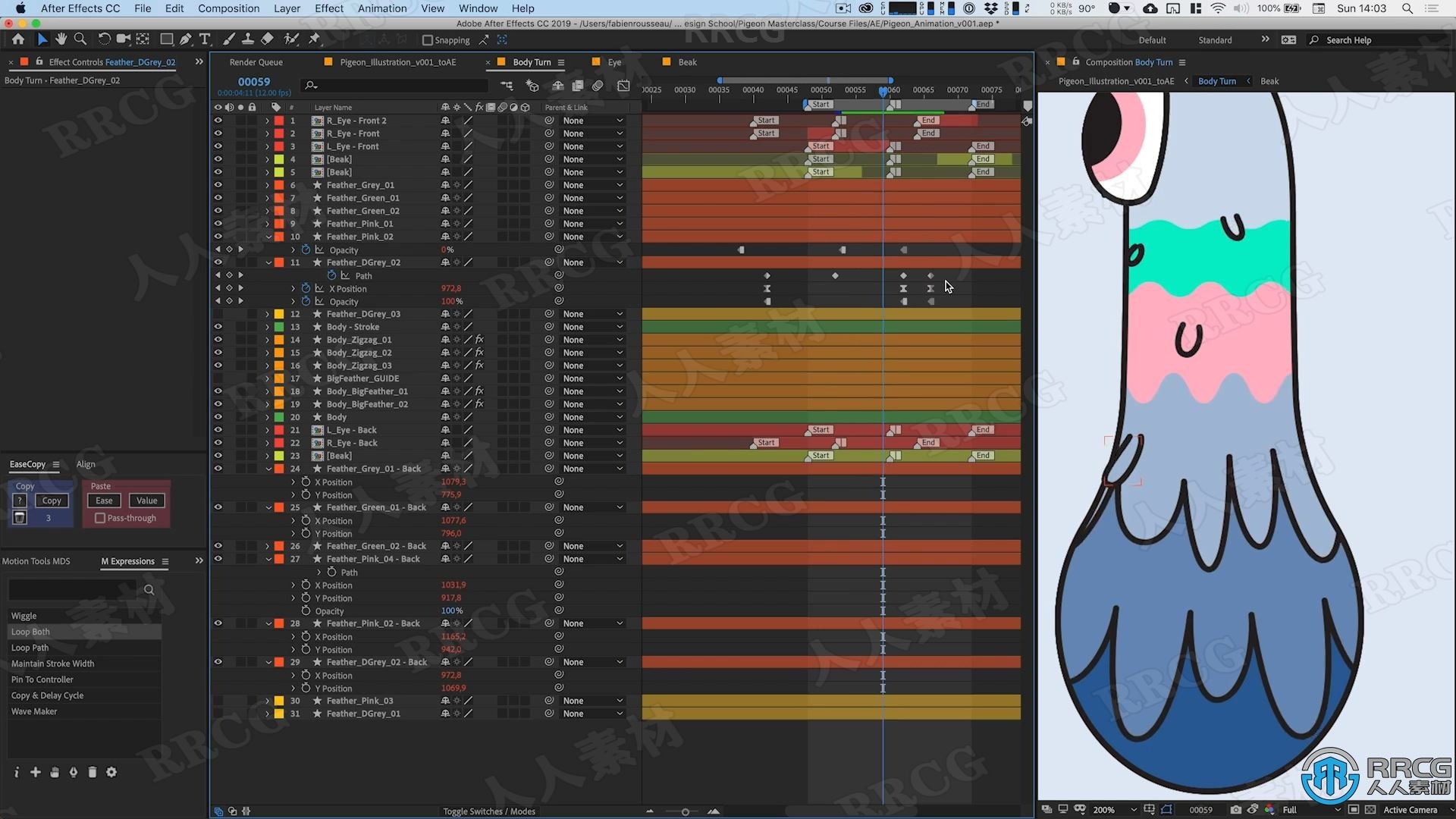1456x819 pixels.
Task: Select the Hand tool
Action: [61, 39]
